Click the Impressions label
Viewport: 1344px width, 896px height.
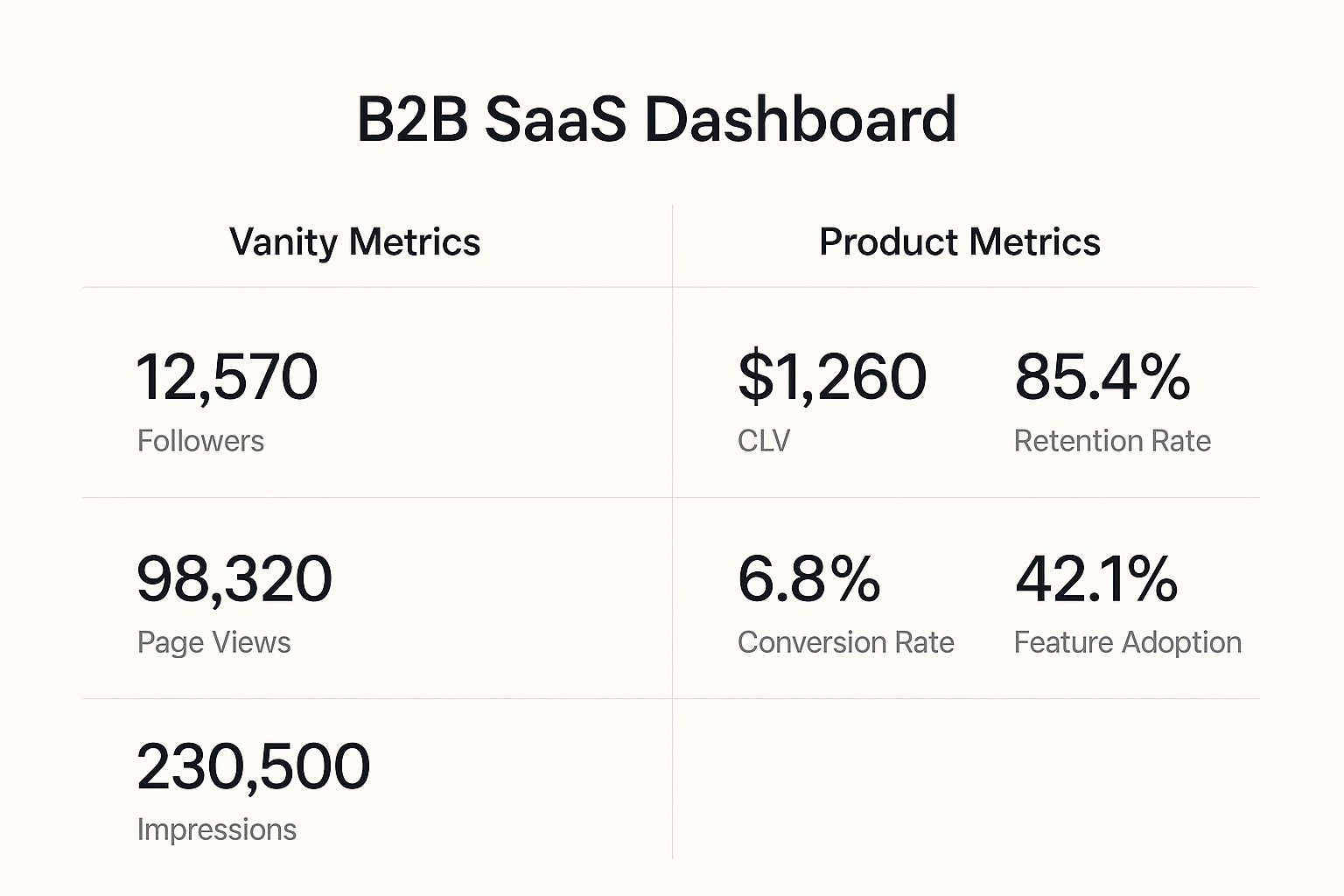point(216,829)
